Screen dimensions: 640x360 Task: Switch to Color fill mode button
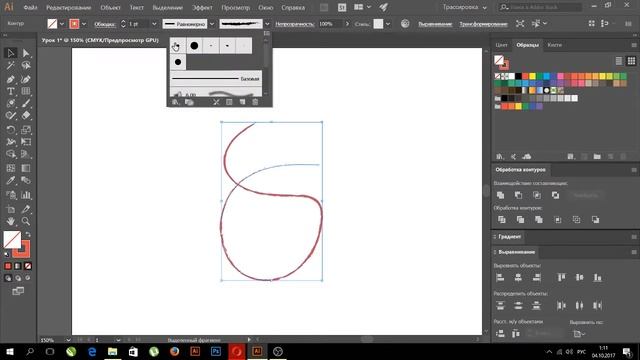pyautogui.click(x=8, y=266)
